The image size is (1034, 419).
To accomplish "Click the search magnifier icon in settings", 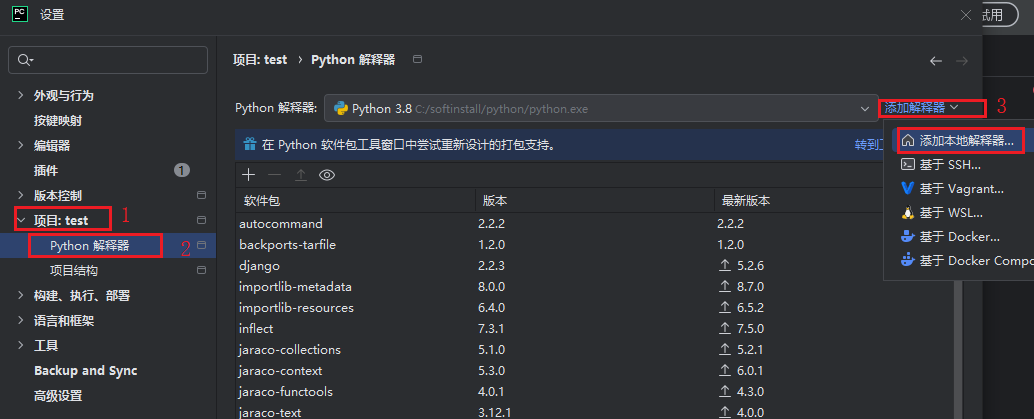I will [x=25, y=60].
